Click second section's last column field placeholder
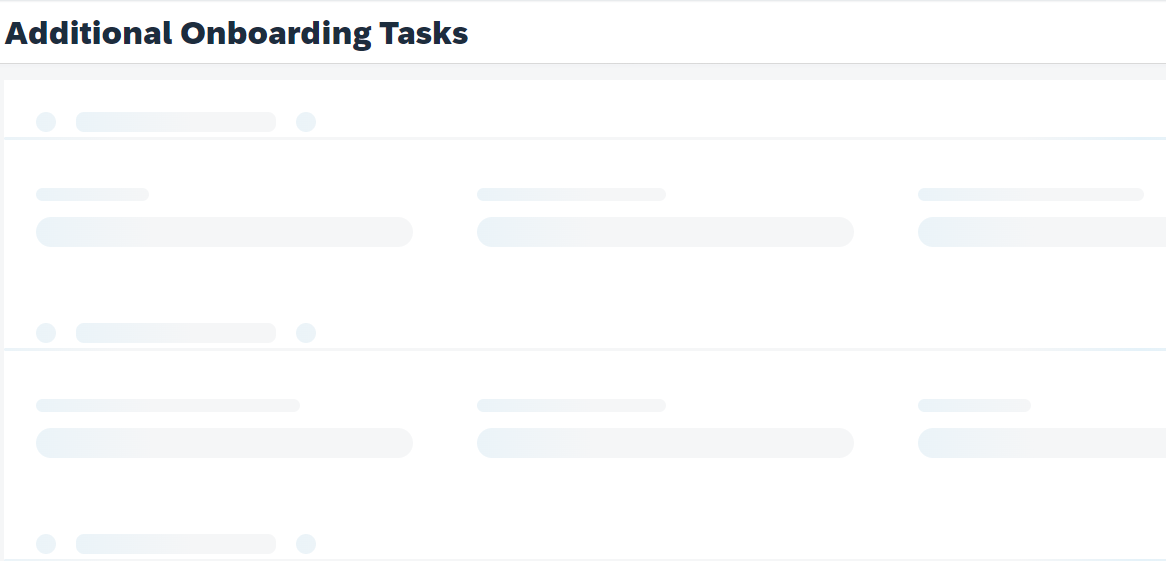 pos(1042,443)
